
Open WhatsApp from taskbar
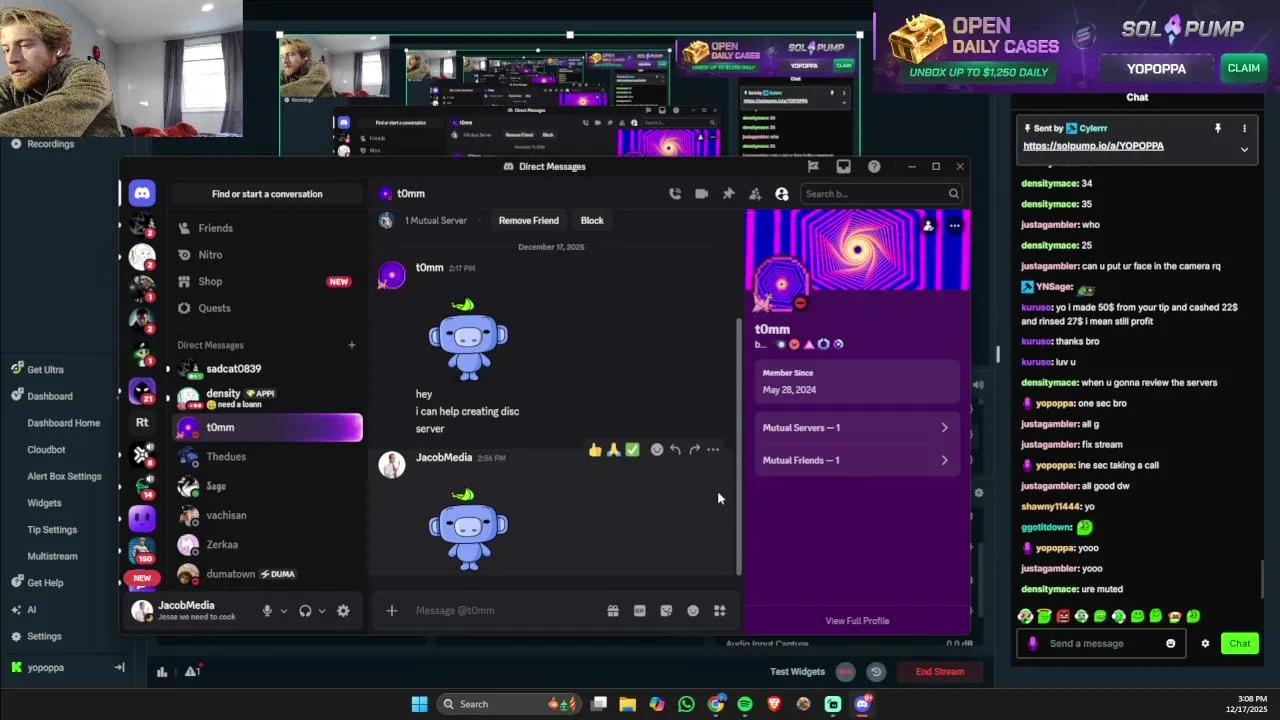click(686, 704)
